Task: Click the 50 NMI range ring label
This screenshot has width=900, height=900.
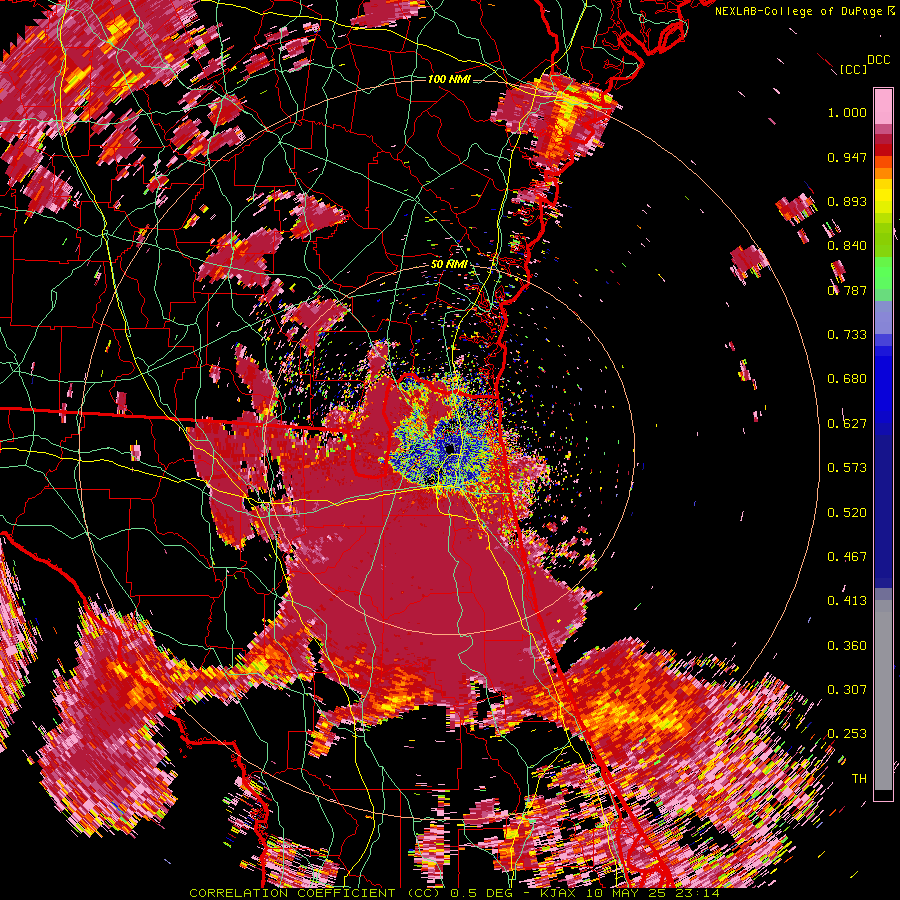Action: [x=449, y=265]
